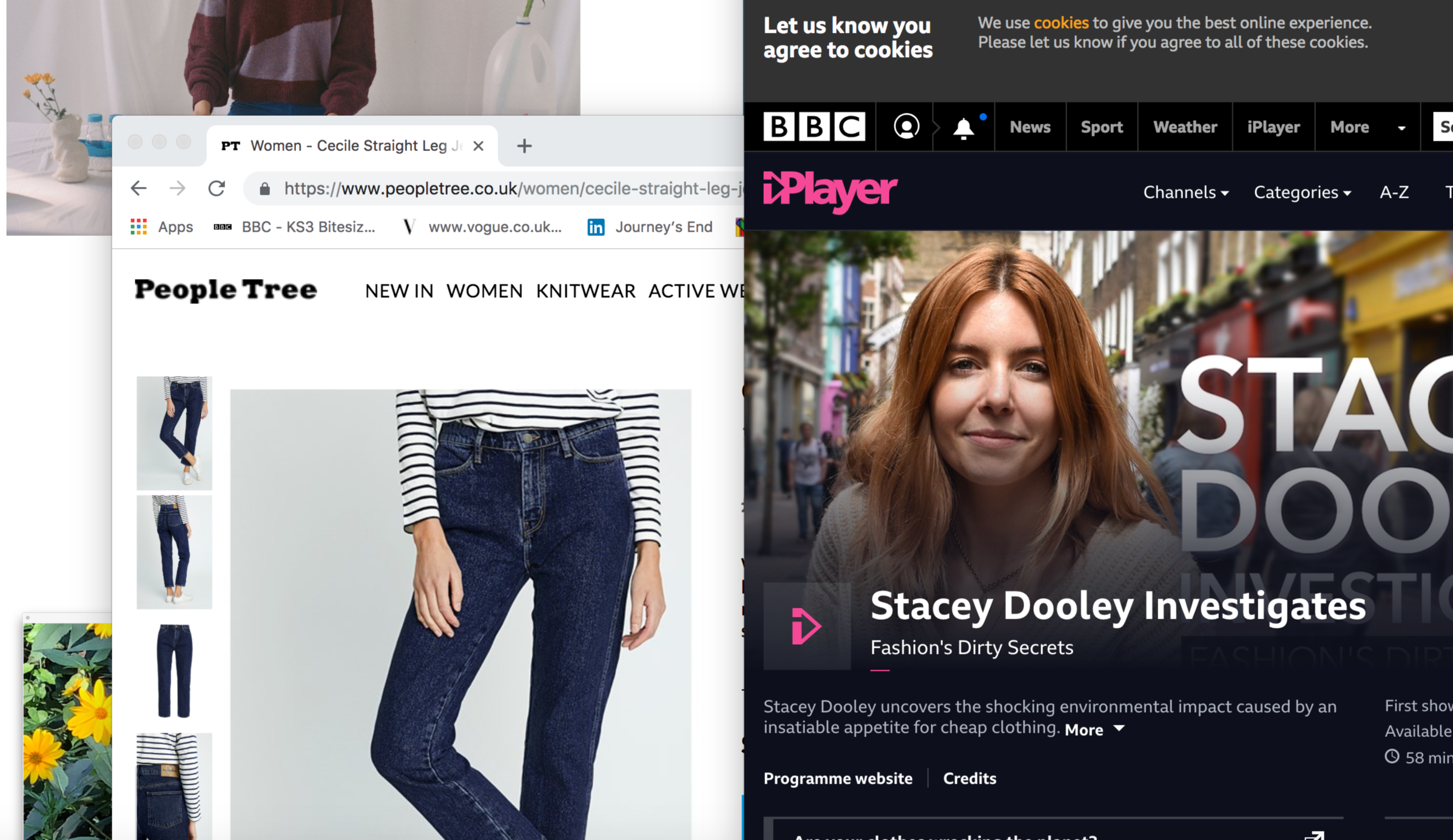Image resolution: width=1453 pixels, height=840 pixels.
Task: Open NEW IN menu on People Tree
Action: (399, 291)
